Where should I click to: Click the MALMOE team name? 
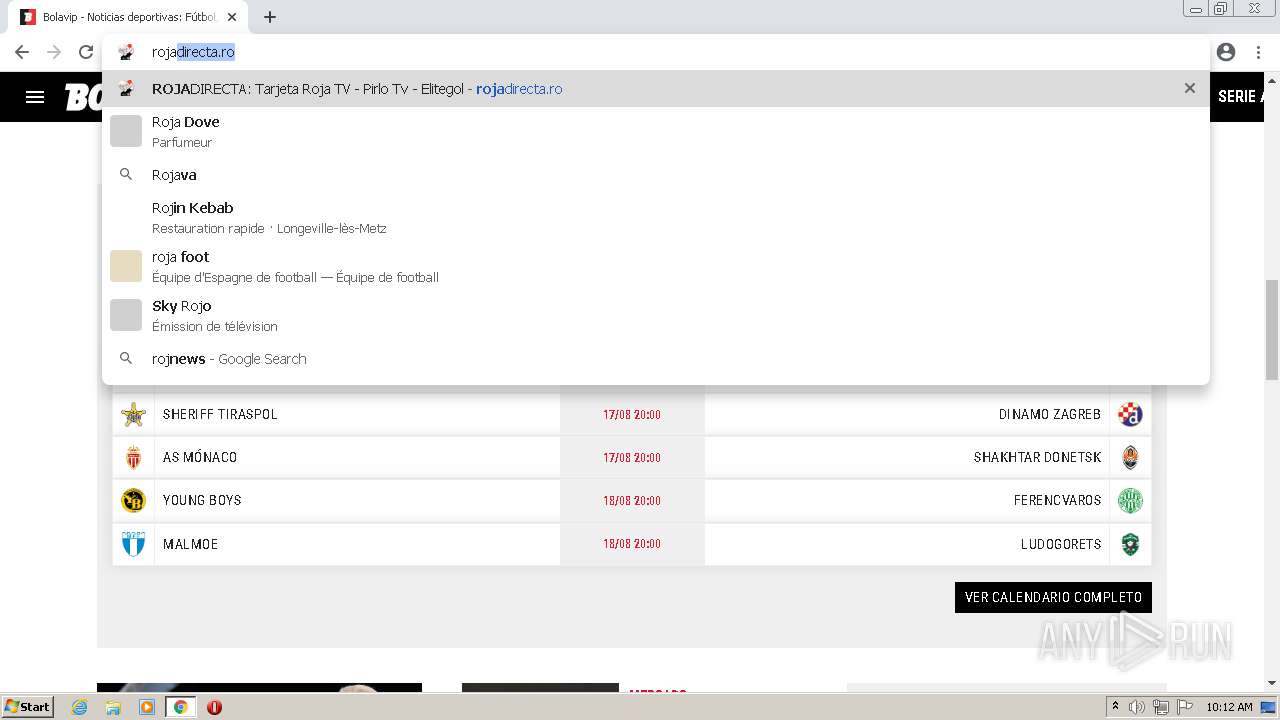click(190, 544)
